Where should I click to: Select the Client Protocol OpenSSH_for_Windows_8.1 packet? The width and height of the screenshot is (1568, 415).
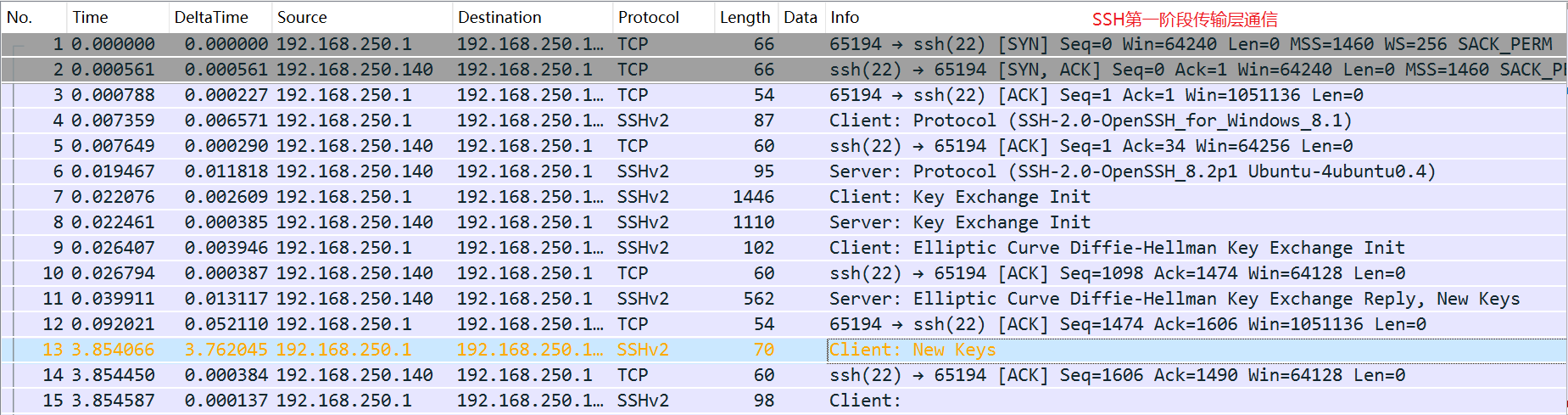1090,121
